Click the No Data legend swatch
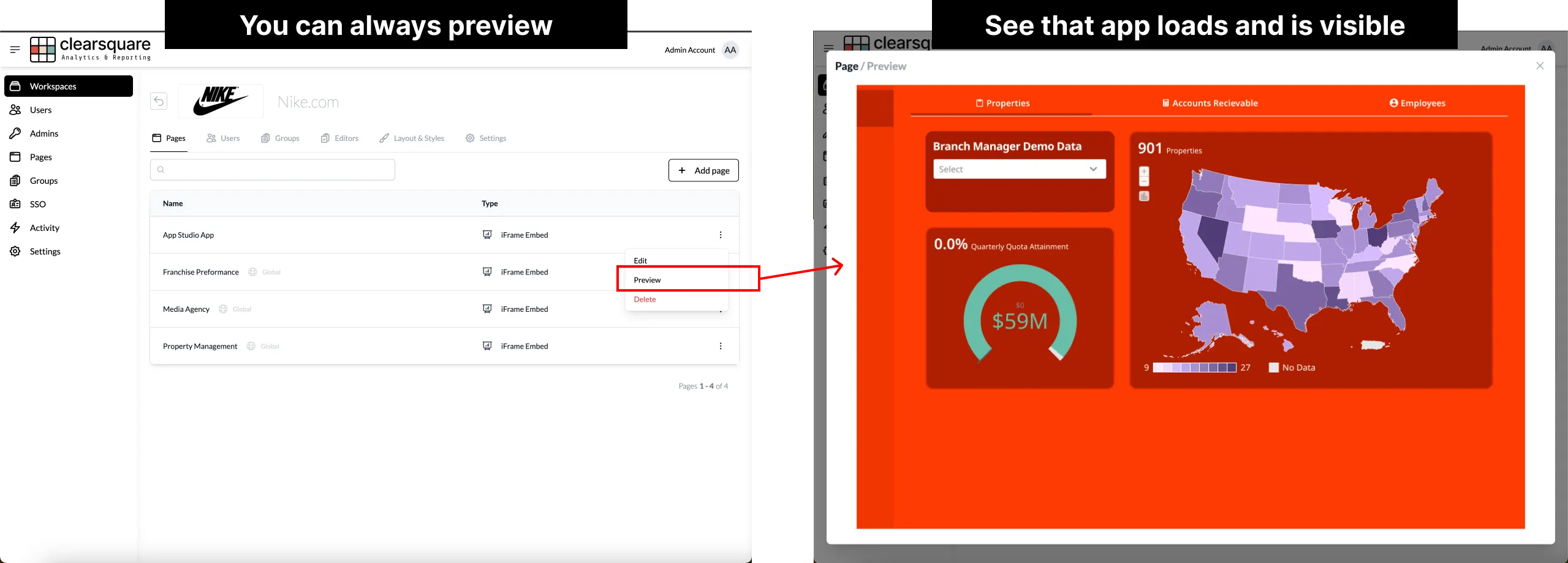The image size is (1568, 563). (x=1274, y=368)
